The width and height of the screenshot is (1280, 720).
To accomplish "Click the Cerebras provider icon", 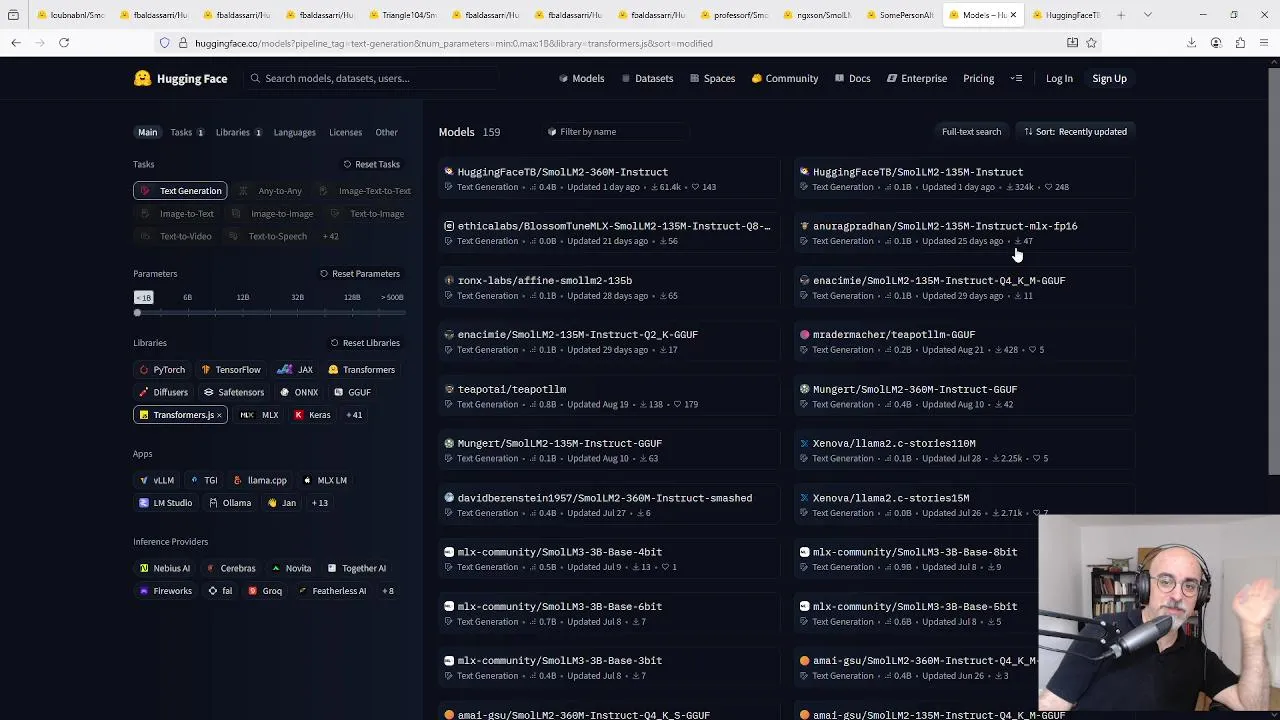I will click(210, 568).
